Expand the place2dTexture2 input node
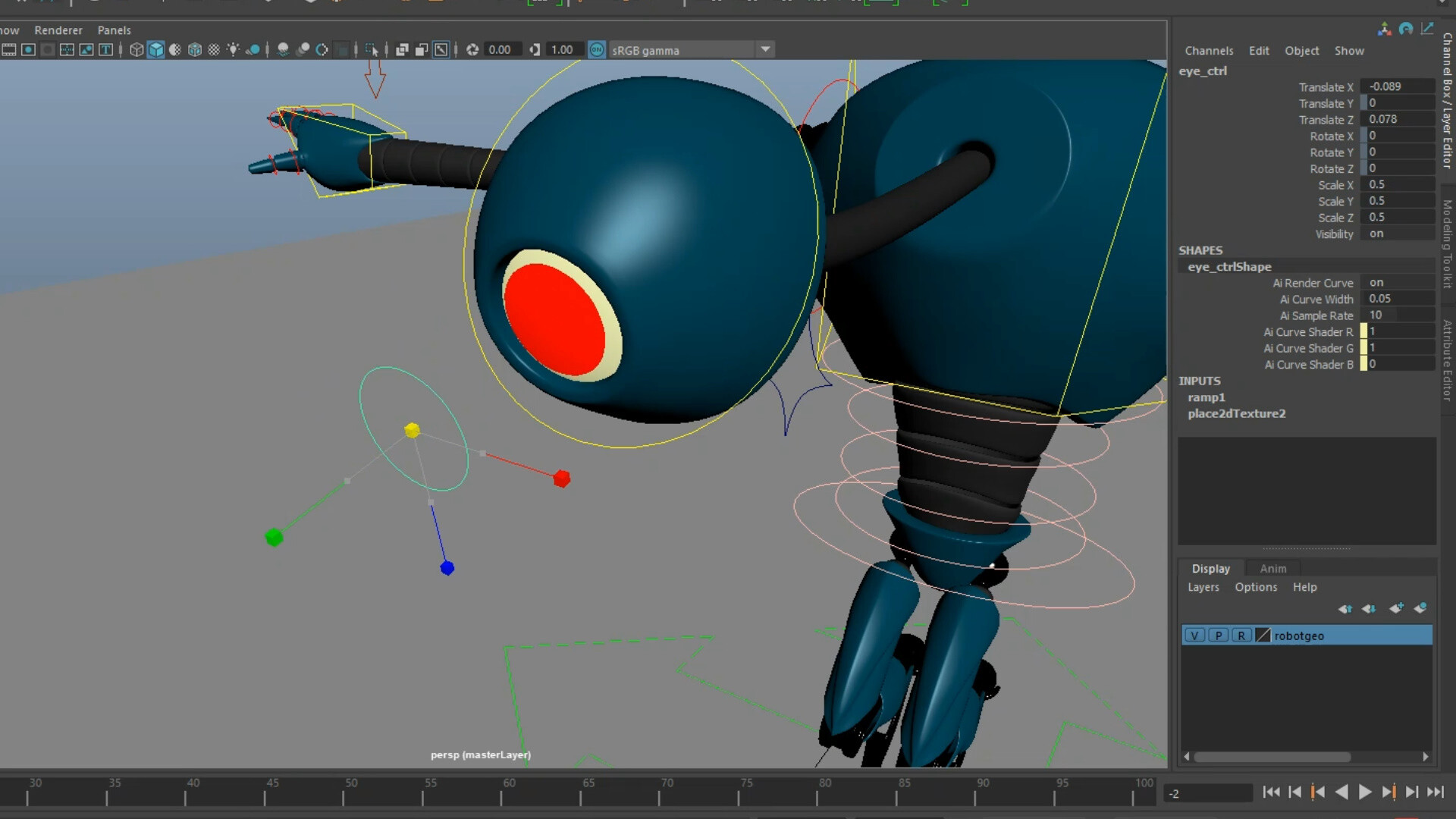Viewport: 1456px width, 819px height. [x=1237, y=414]
